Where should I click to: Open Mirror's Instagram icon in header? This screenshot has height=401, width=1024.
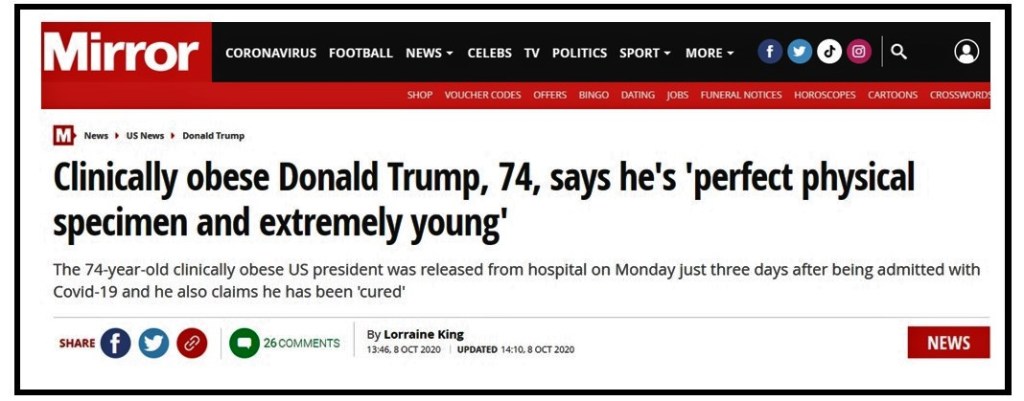click(x=858, y=52)
